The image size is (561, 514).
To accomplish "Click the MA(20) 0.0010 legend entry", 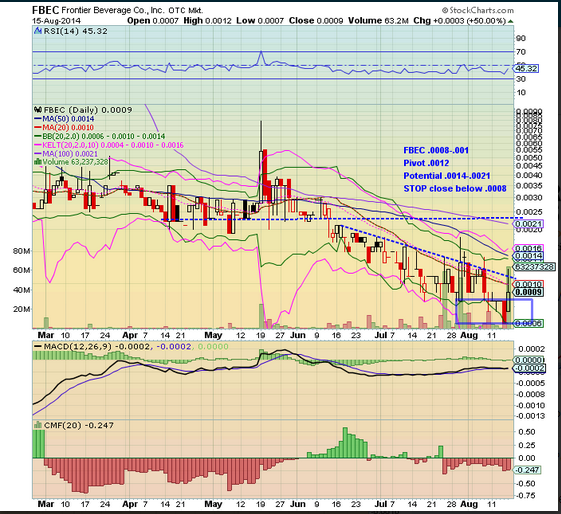I will coord(68,127).
